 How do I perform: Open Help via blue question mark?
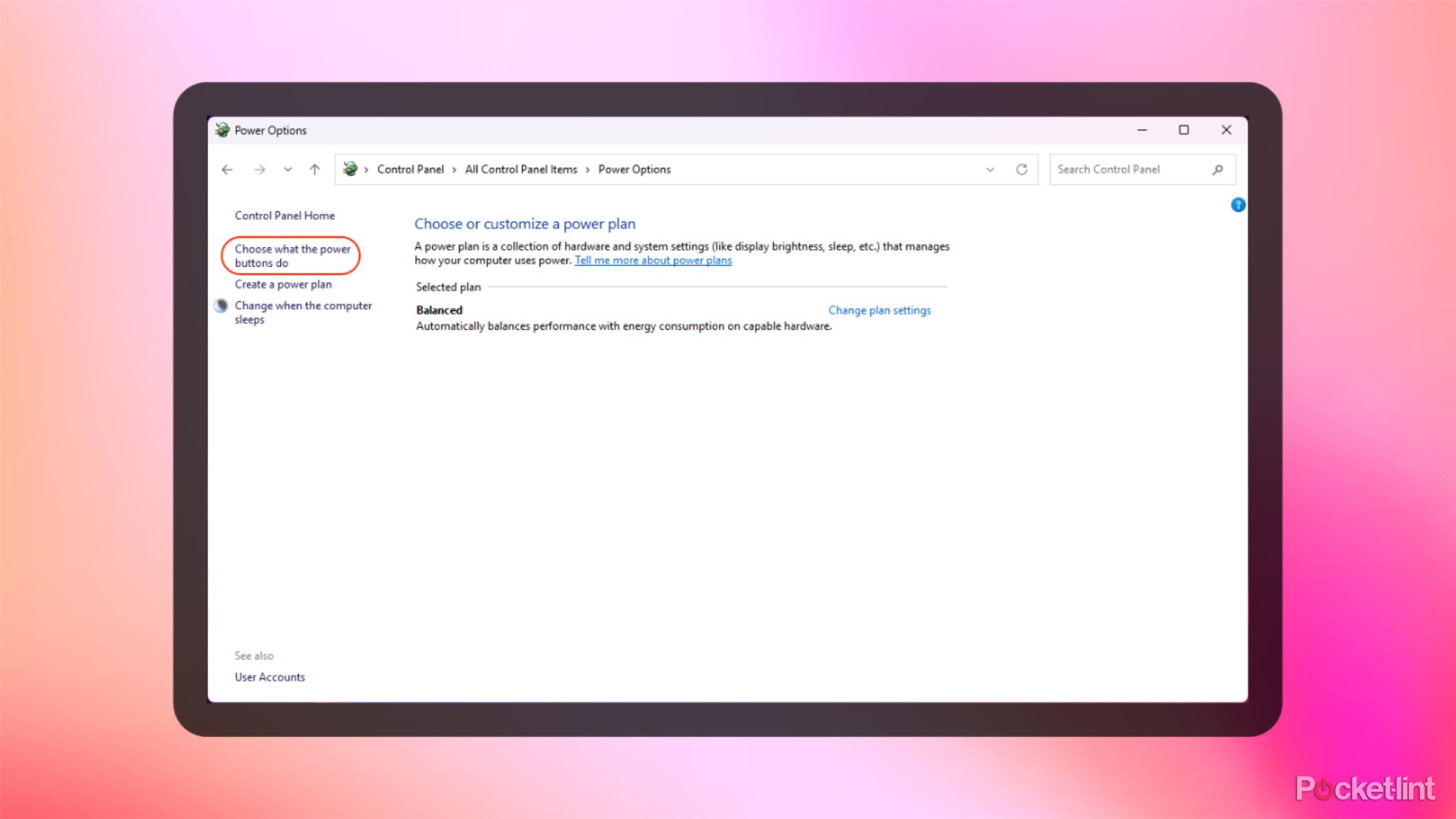(1238, 205)
